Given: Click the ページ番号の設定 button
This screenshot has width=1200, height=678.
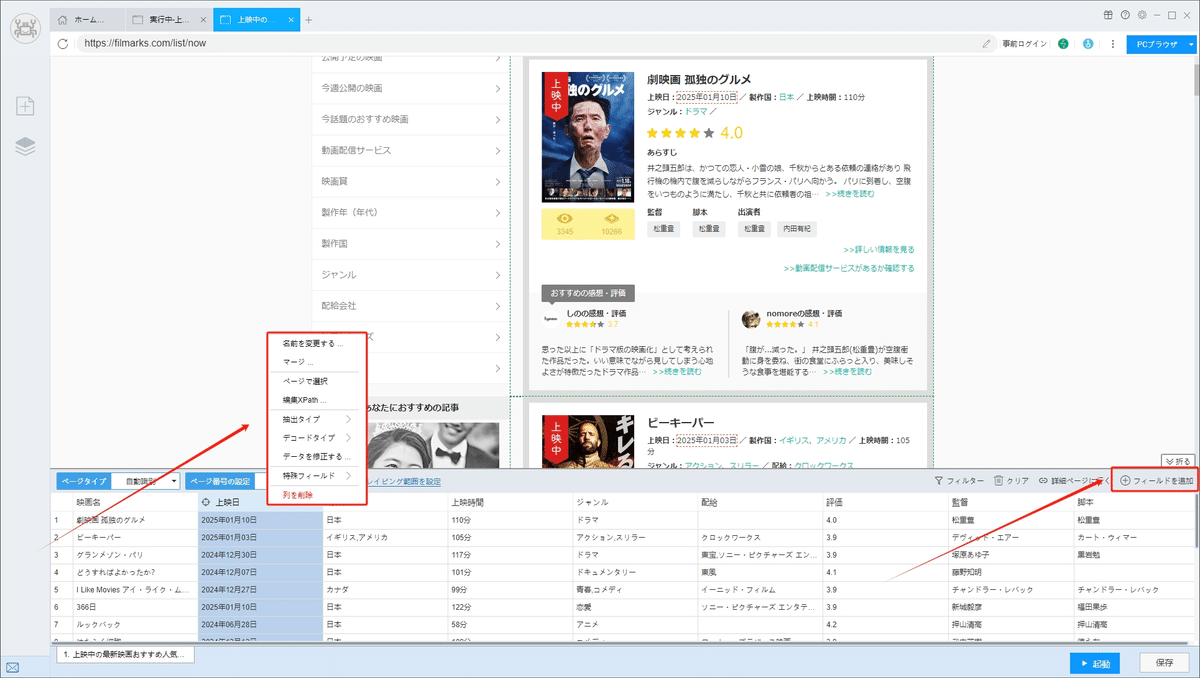Looking at the screenshot, I should pos(221,481).
